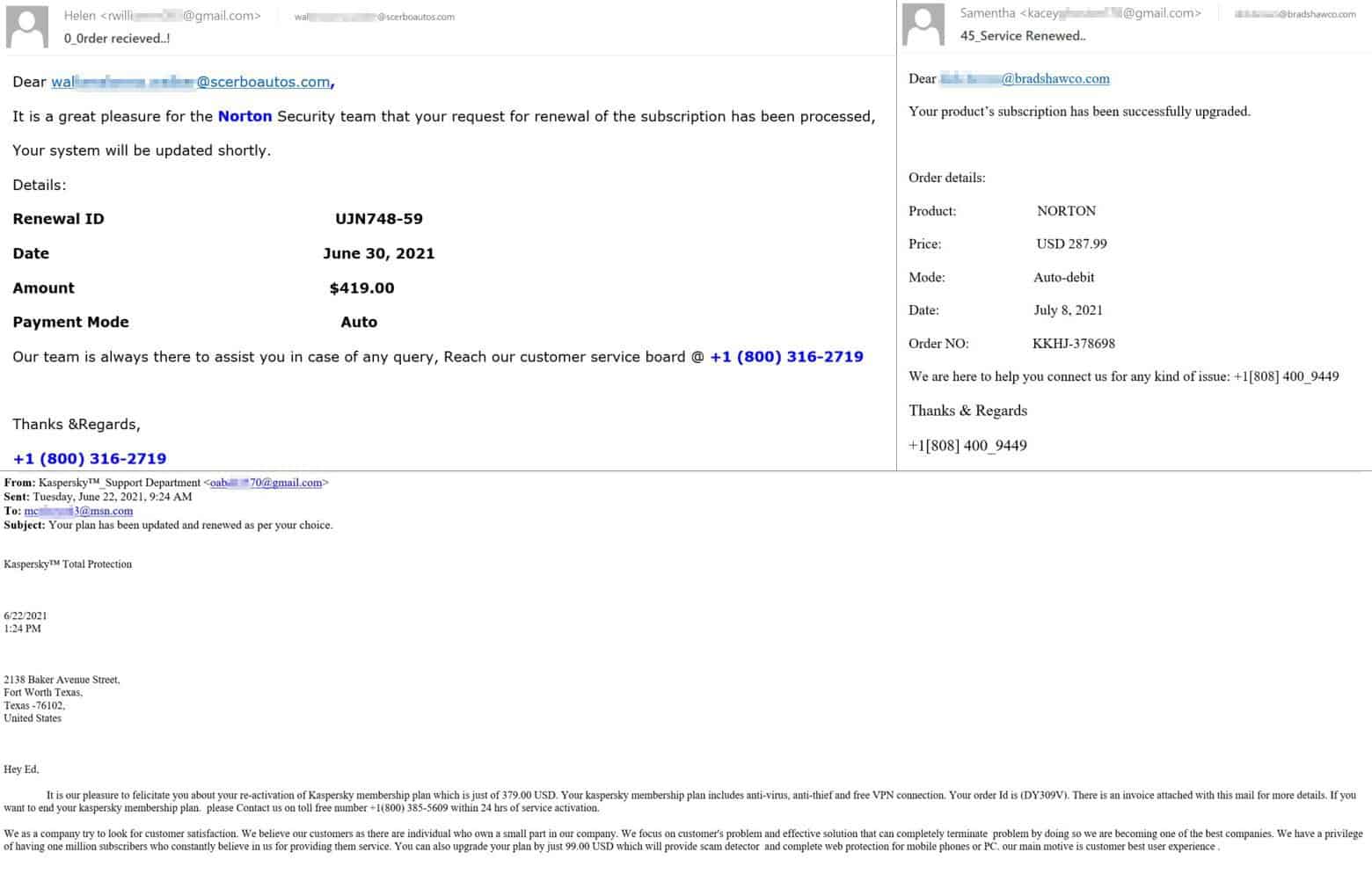Click the '2138 Baker Avenue Street,' address line
Image resolution: width=1372 pixels, height=874 pixels.
[62, 680]
